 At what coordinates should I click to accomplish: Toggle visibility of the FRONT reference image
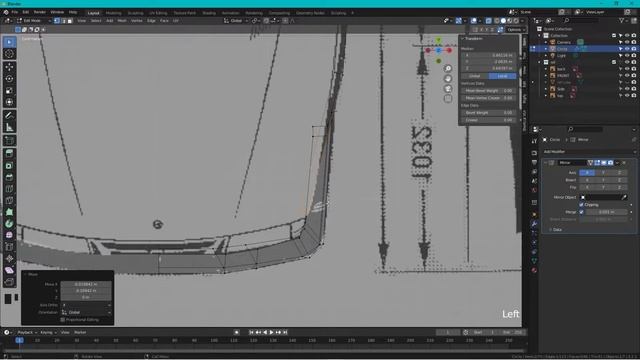[627, 76]
